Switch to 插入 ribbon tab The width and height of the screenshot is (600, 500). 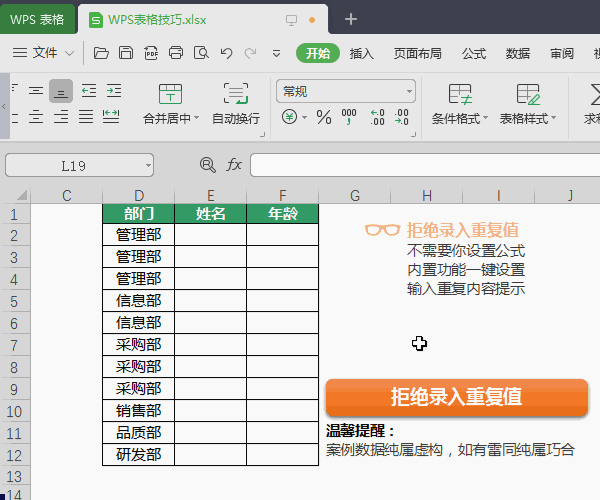361,54
